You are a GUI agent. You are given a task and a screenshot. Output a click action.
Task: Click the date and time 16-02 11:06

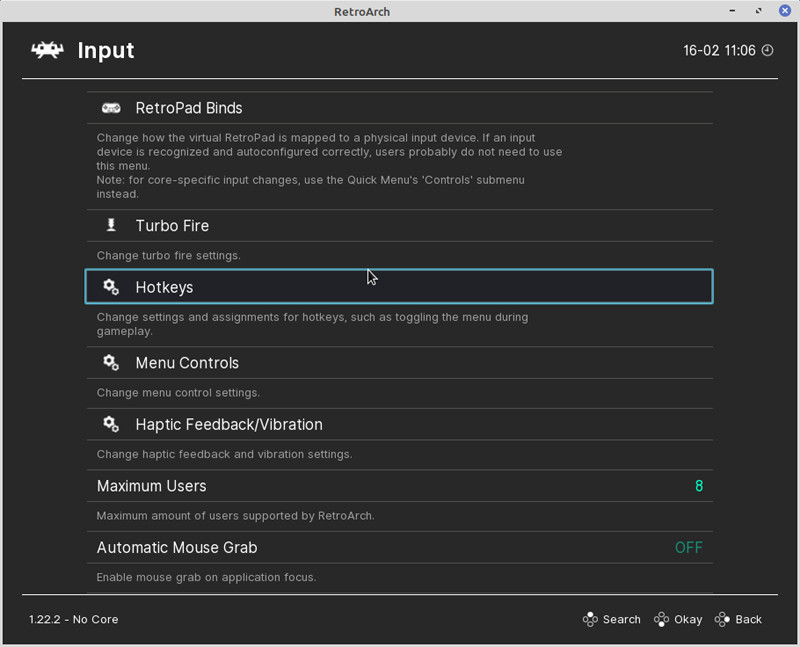719,51
